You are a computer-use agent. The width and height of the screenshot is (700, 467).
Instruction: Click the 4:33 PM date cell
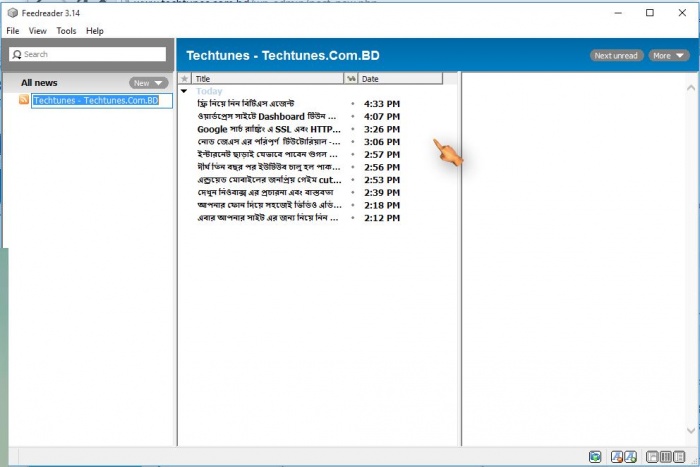[x=382, y=104]
